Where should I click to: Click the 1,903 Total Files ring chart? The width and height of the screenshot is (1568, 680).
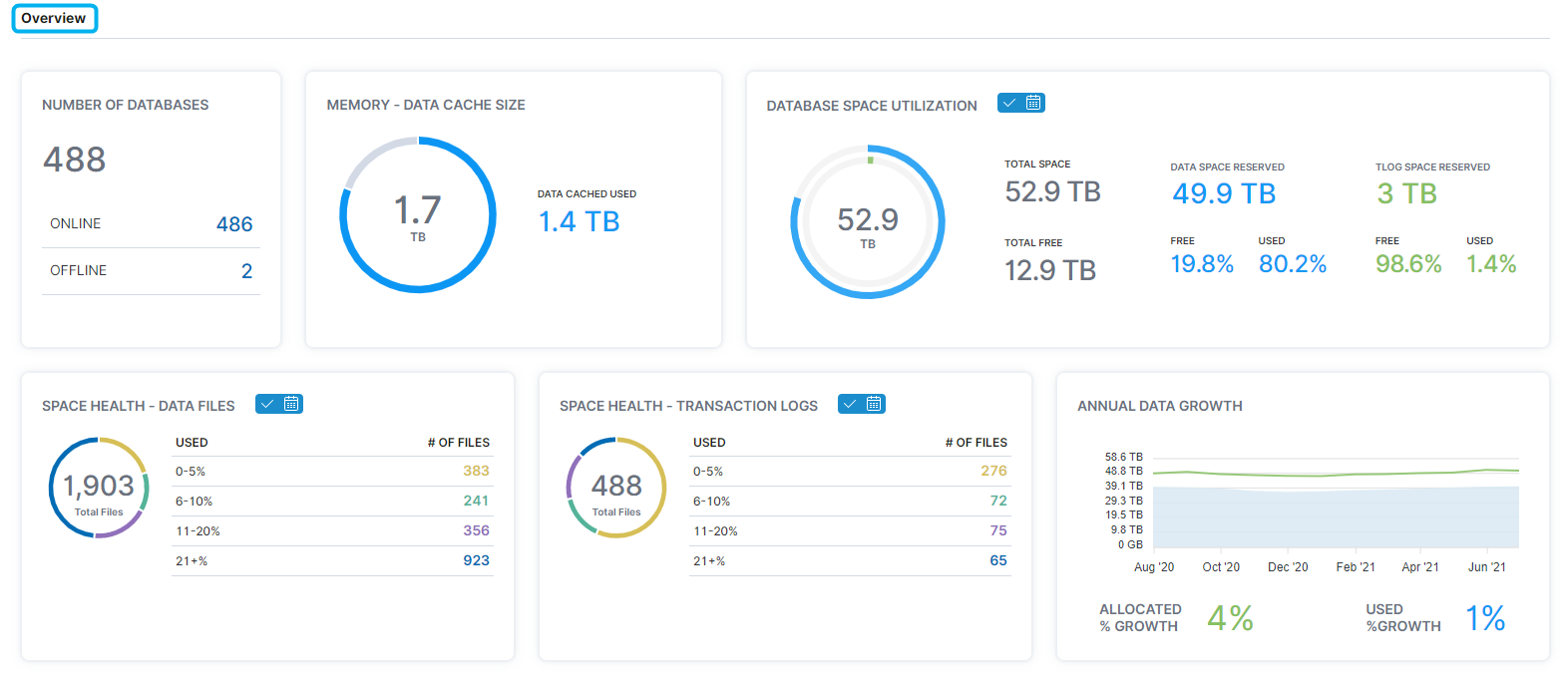point(99,488)
